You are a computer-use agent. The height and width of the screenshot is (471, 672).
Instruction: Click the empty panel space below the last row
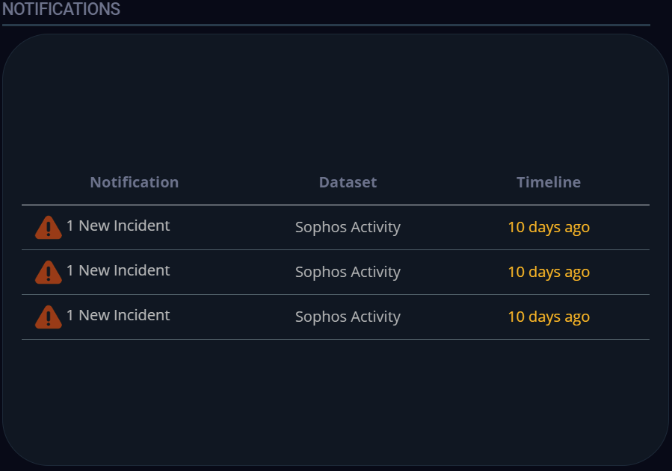point(335,400)
